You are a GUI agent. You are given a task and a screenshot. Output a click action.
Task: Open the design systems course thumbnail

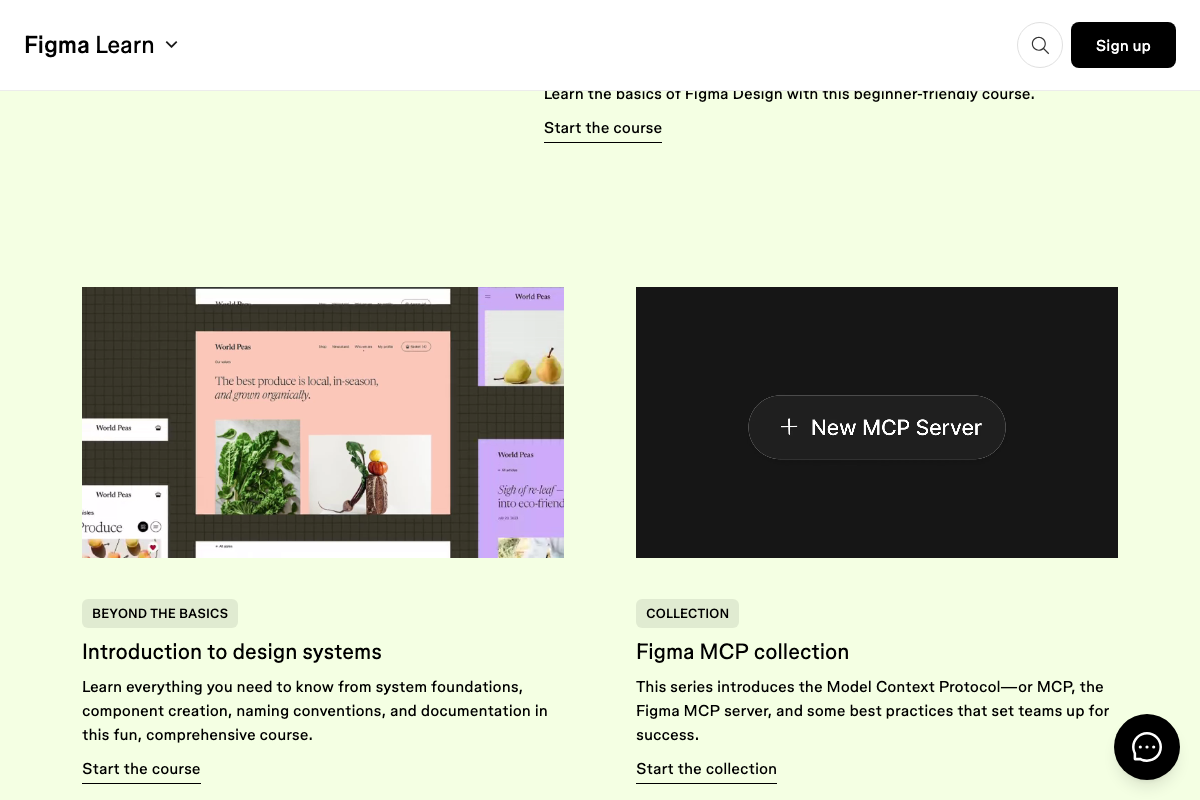[x=323, y=422]
